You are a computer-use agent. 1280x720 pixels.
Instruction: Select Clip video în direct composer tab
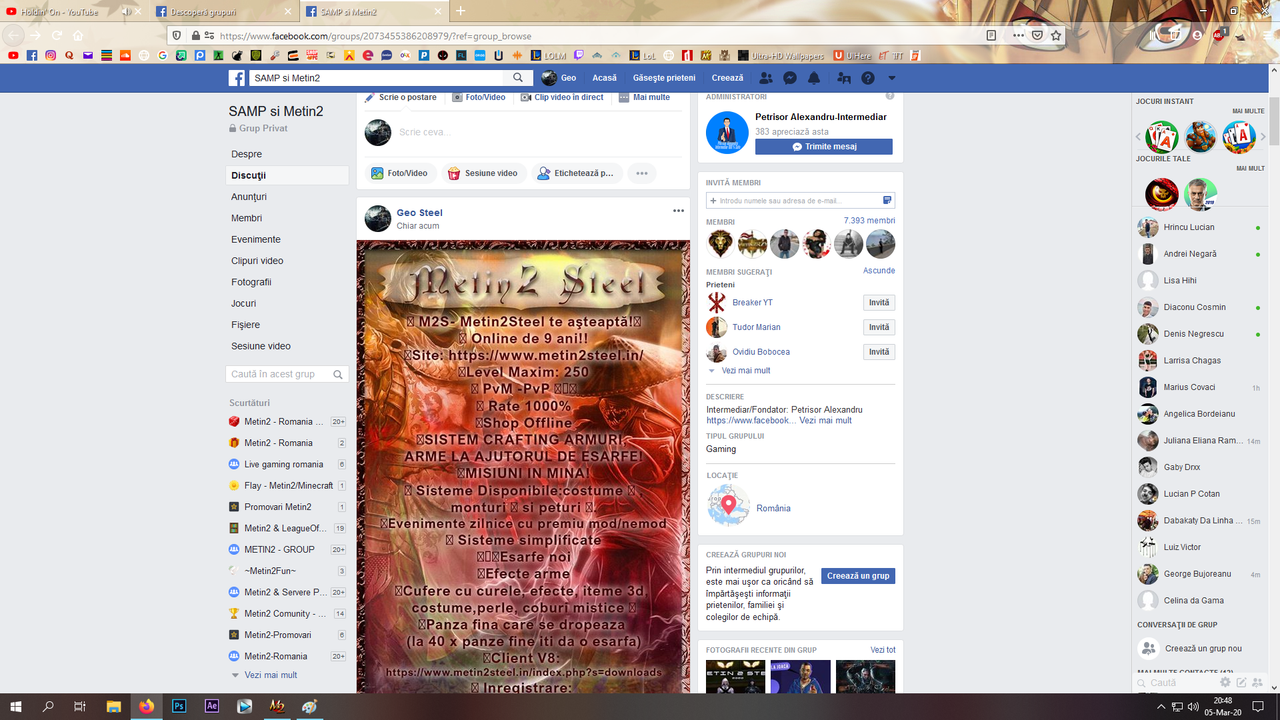click(561, 97)
